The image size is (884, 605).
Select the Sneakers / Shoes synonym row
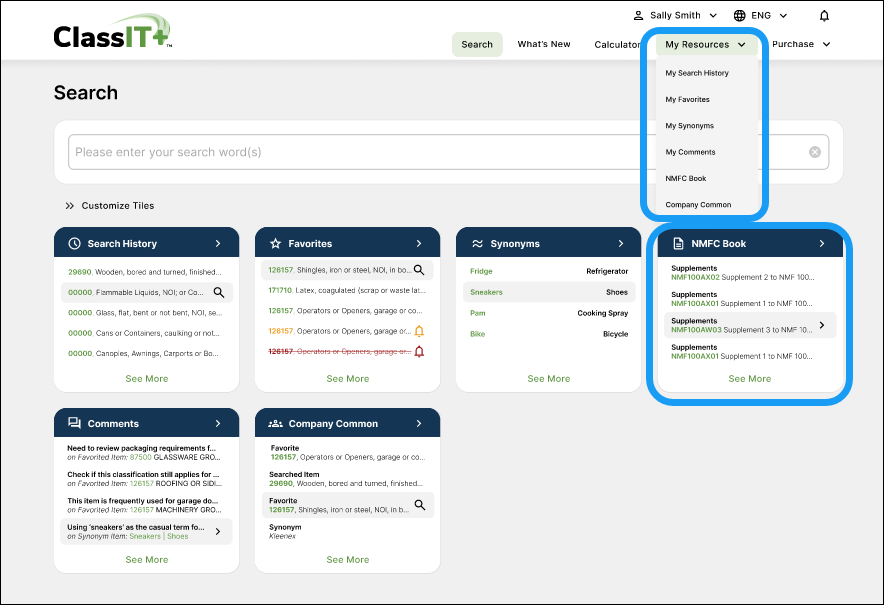click(x=549, y=292)
